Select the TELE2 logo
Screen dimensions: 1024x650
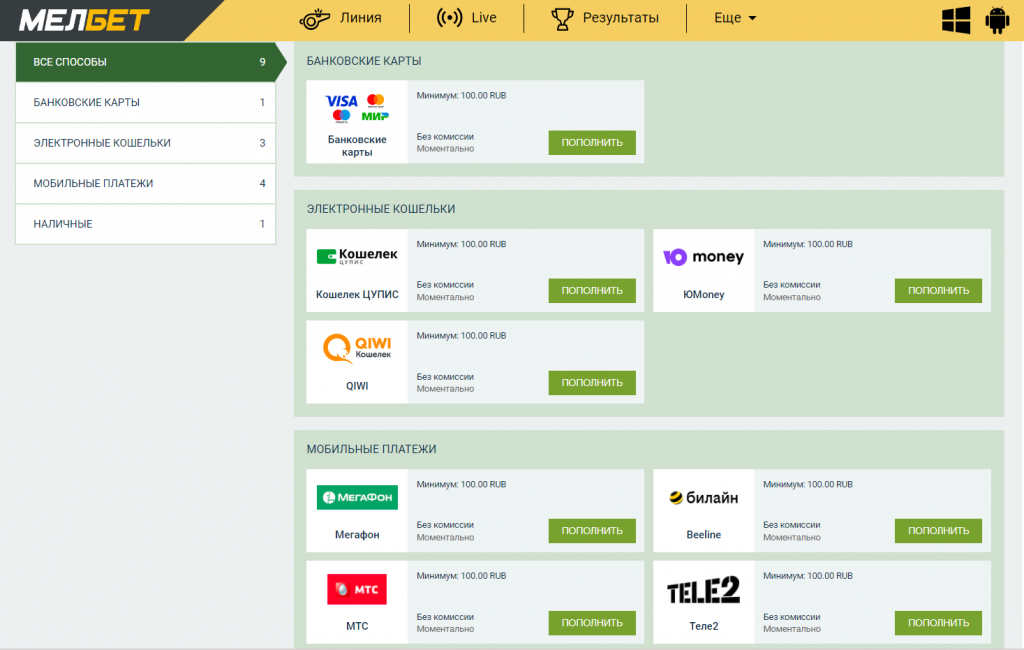coord(703,589)
